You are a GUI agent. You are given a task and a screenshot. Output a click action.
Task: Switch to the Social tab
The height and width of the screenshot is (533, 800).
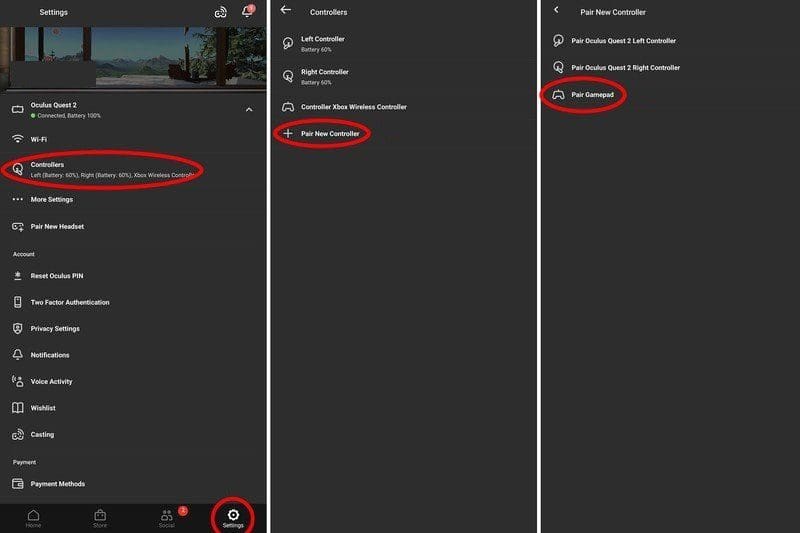coord(167,518)
